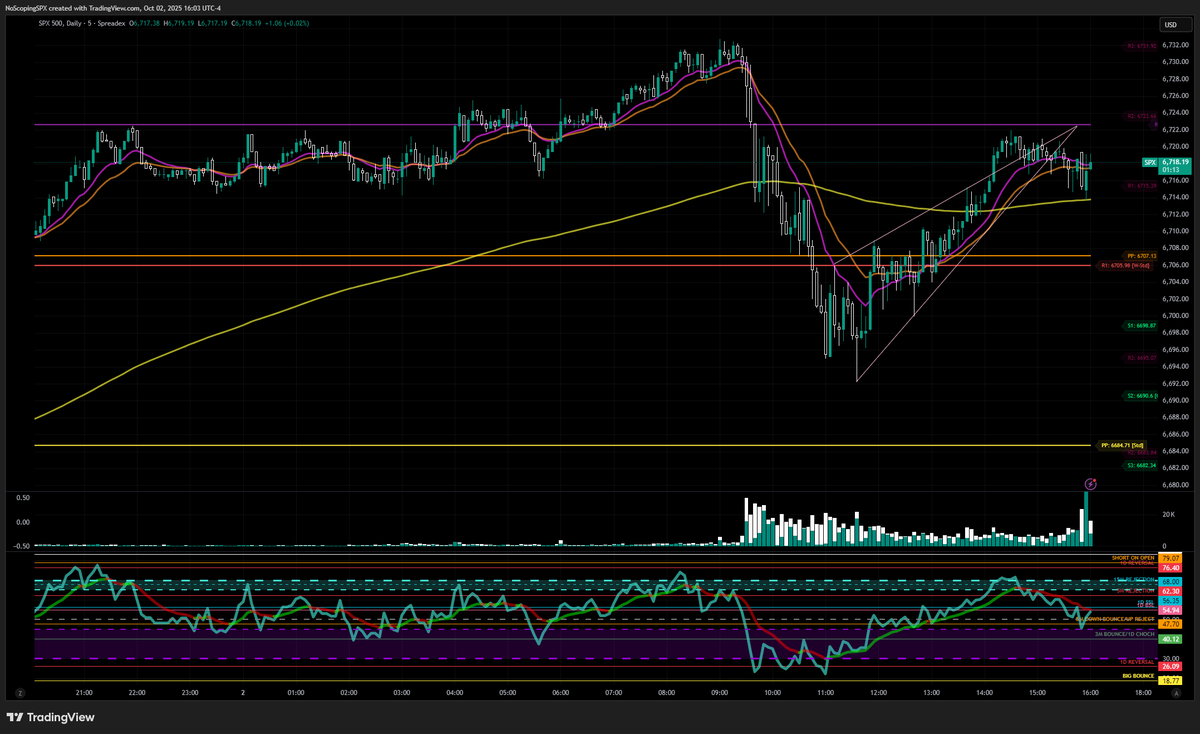Click the S1: 6698.87 support label
Screen dimensions: 1200x734
[x=1140, y=326]
